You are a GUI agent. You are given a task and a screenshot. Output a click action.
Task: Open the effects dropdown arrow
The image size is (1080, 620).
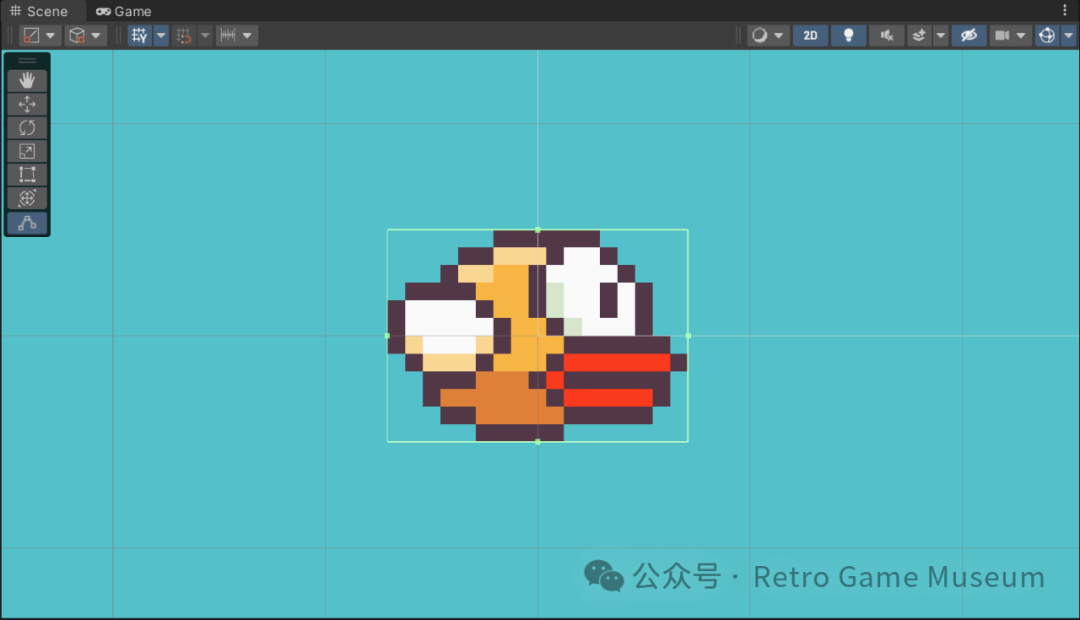(940, 35)
